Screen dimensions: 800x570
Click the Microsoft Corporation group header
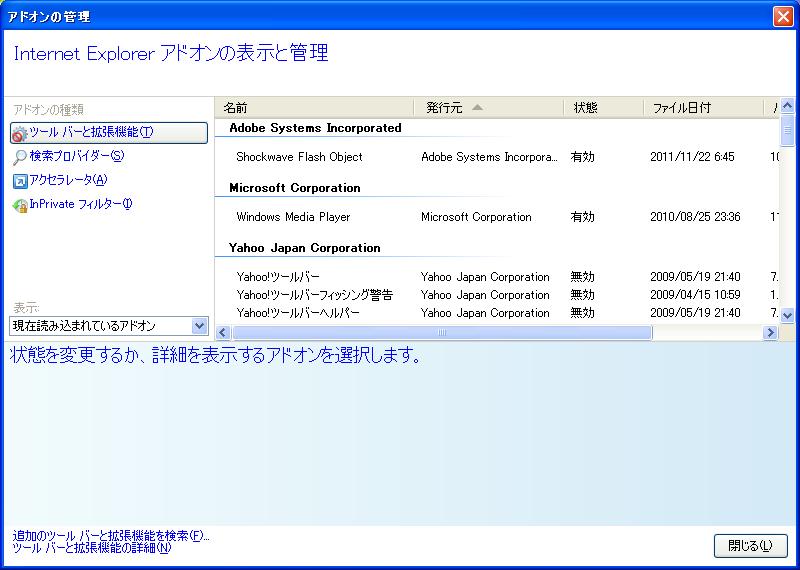pos(295,188)
